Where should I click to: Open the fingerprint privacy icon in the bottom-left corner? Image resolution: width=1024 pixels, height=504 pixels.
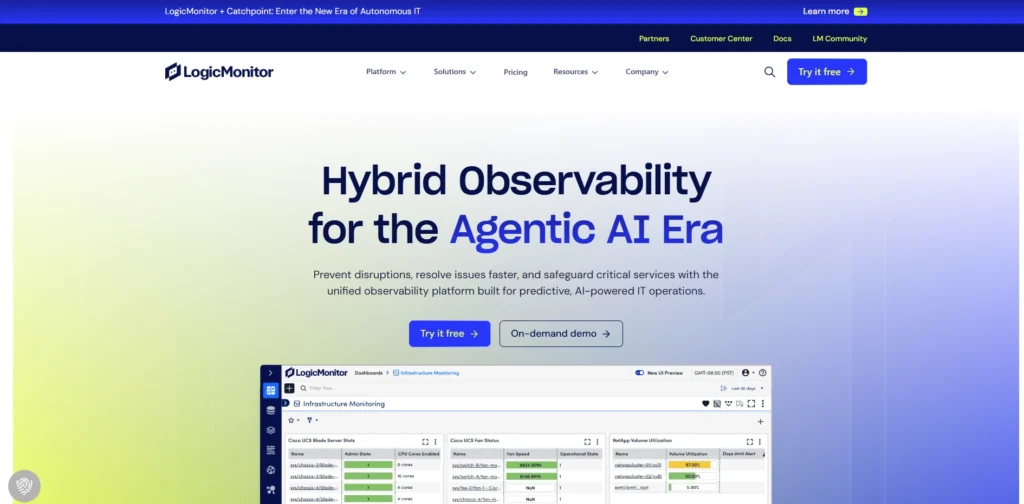point(24,486)
